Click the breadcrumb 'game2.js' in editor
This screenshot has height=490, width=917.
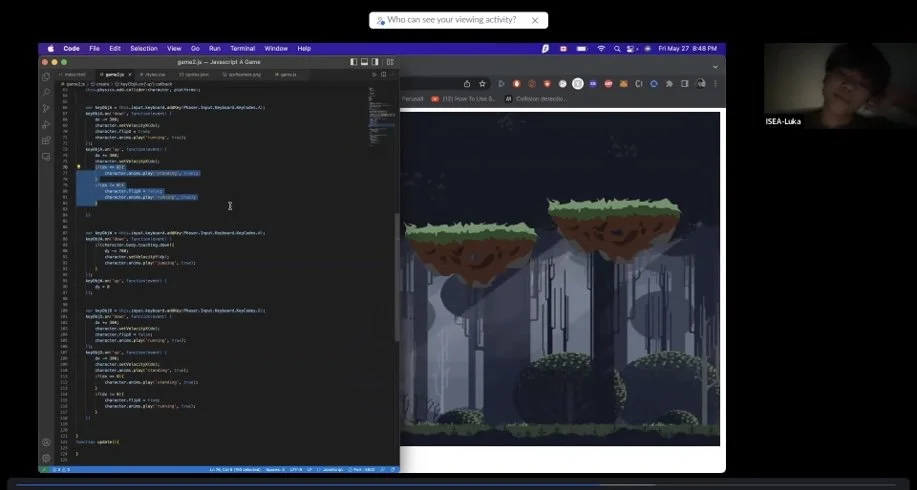73,84
